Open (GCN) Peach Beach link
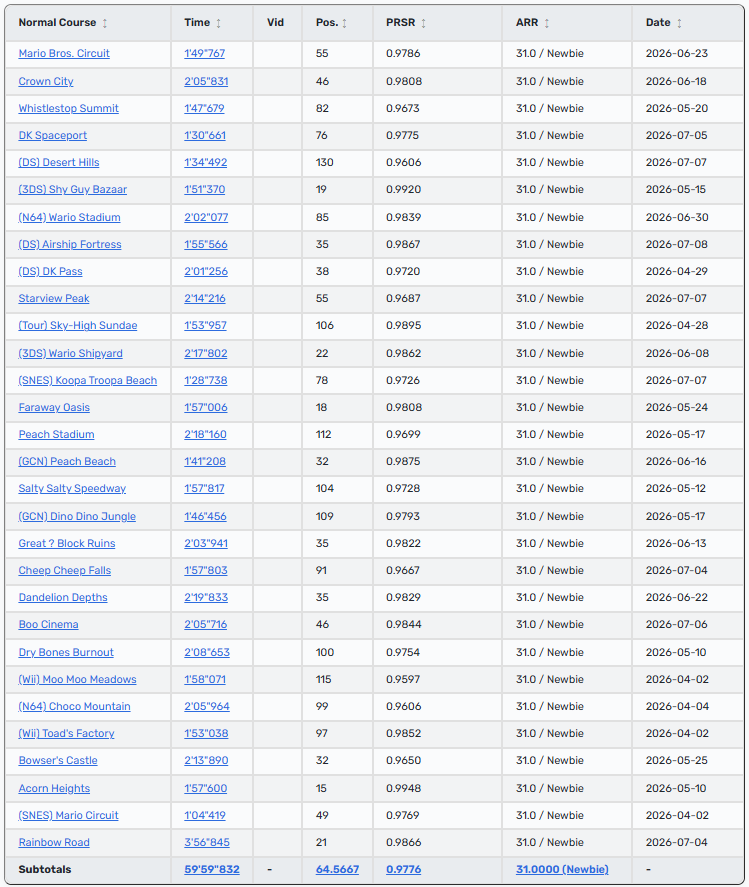The image size is (749, 887). [x=67, y=463]
